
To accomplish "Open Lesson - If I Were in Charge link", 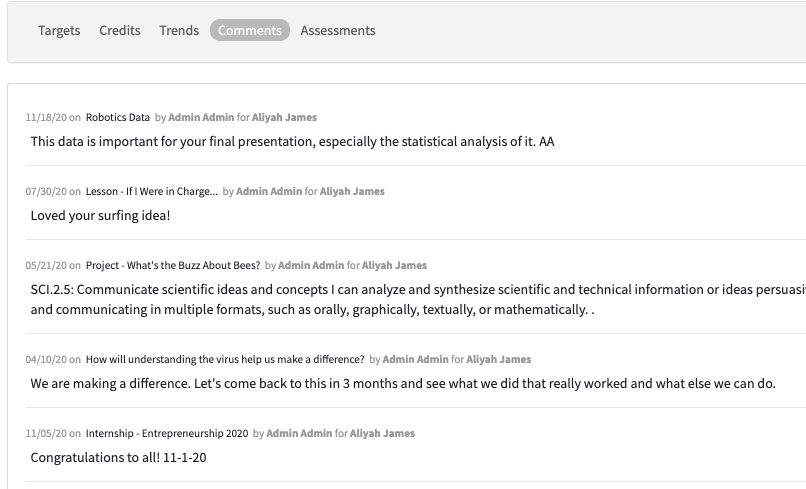I will [152, 191].
